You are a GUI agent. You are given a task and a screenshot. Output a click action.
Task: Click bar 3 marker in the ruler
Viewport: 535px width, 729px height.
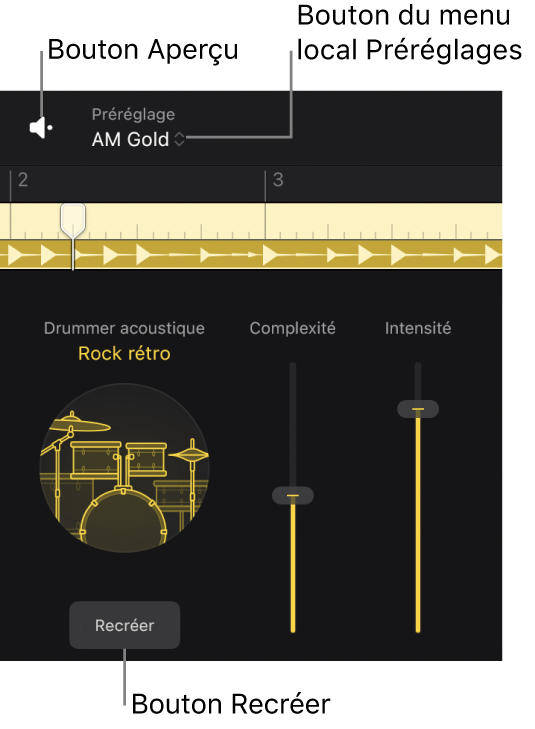(x=278, y=179)
